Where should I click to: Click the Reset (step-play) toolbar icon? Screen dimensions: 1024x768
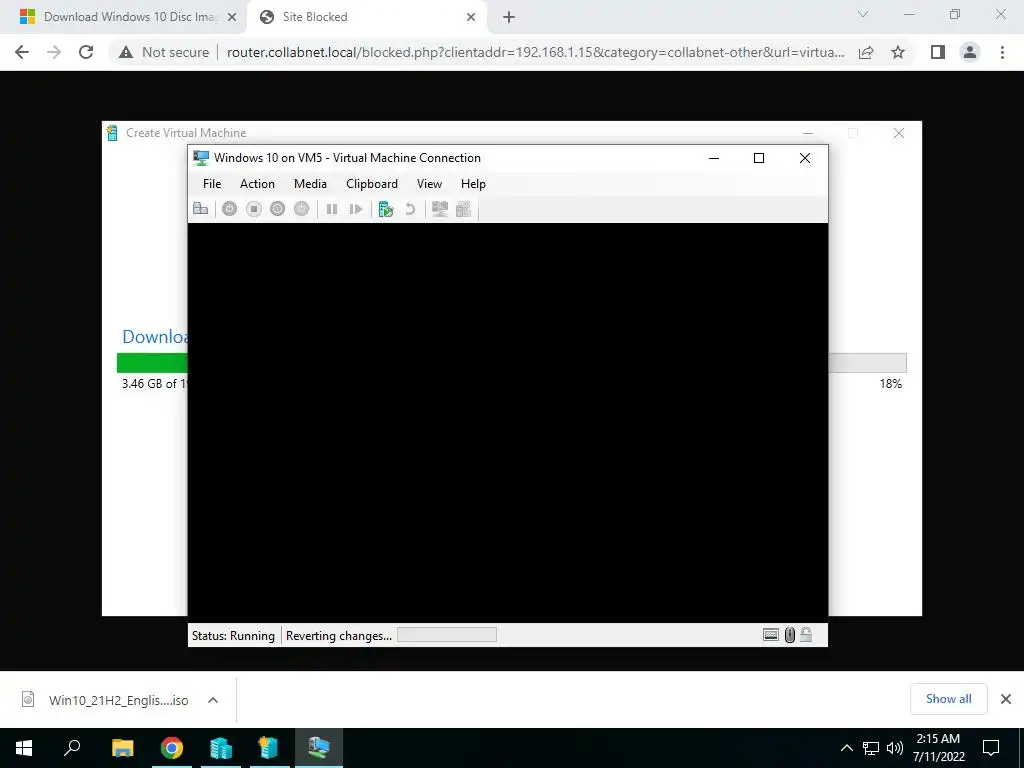[356, 209]
